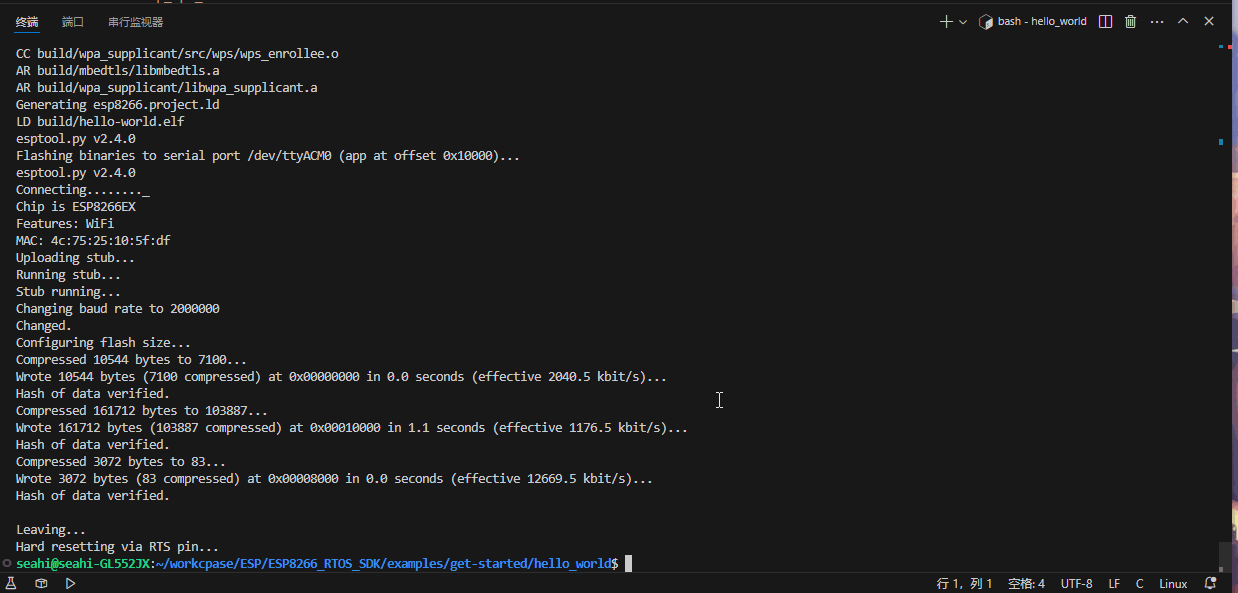Click the terminal's vertical scrollbar thumb
The width and height of the screenshot is (1238, 593).
tap(1225, 556)
